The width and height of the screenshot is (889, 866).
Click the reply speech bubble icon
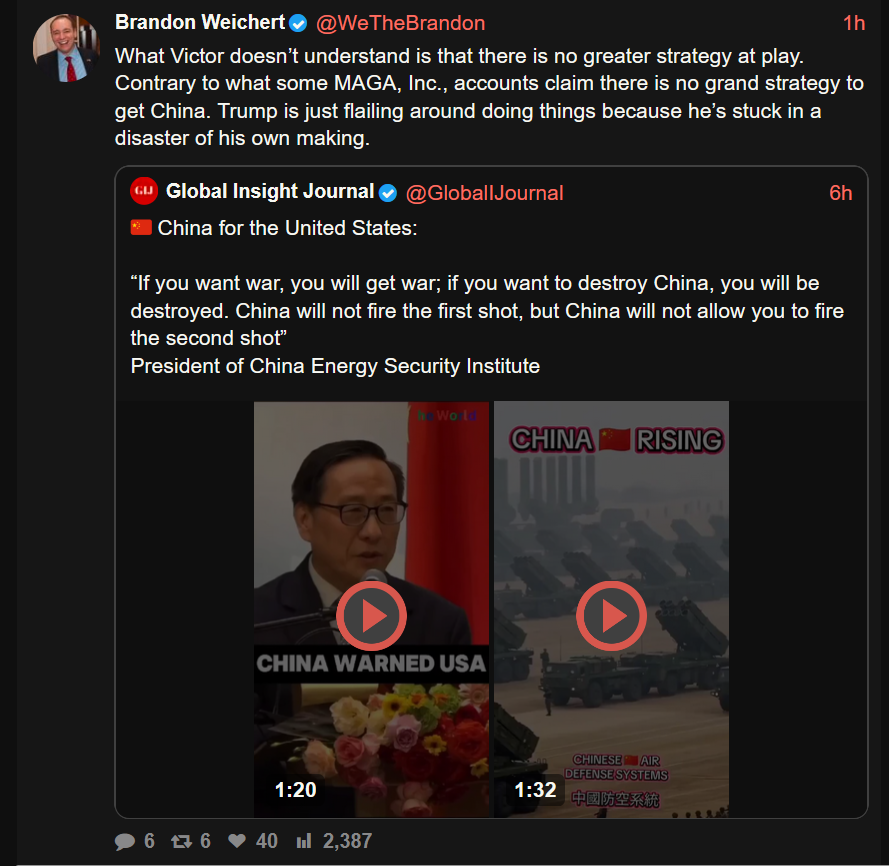click(125, 841)
